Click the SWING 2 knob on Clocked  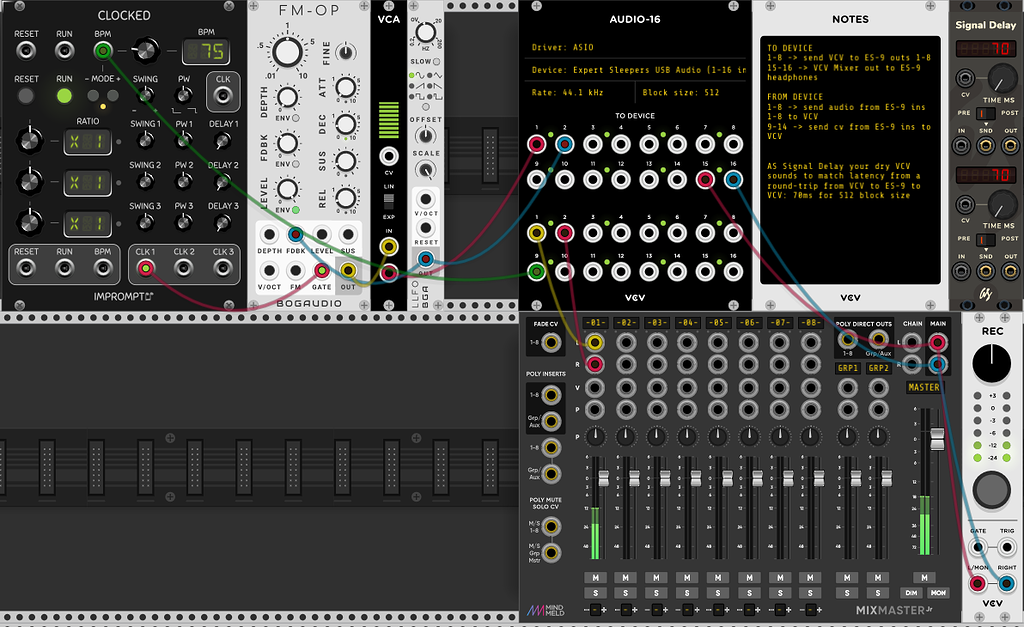(x=145, y=182)
